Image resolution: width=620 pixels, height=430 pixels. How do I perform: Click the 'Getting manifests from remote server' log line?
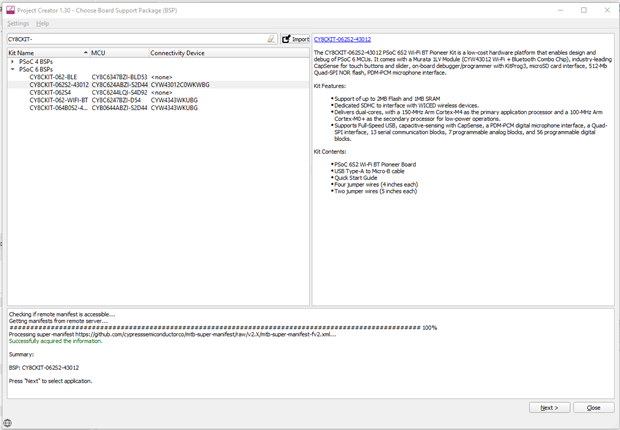coord(58,321)
